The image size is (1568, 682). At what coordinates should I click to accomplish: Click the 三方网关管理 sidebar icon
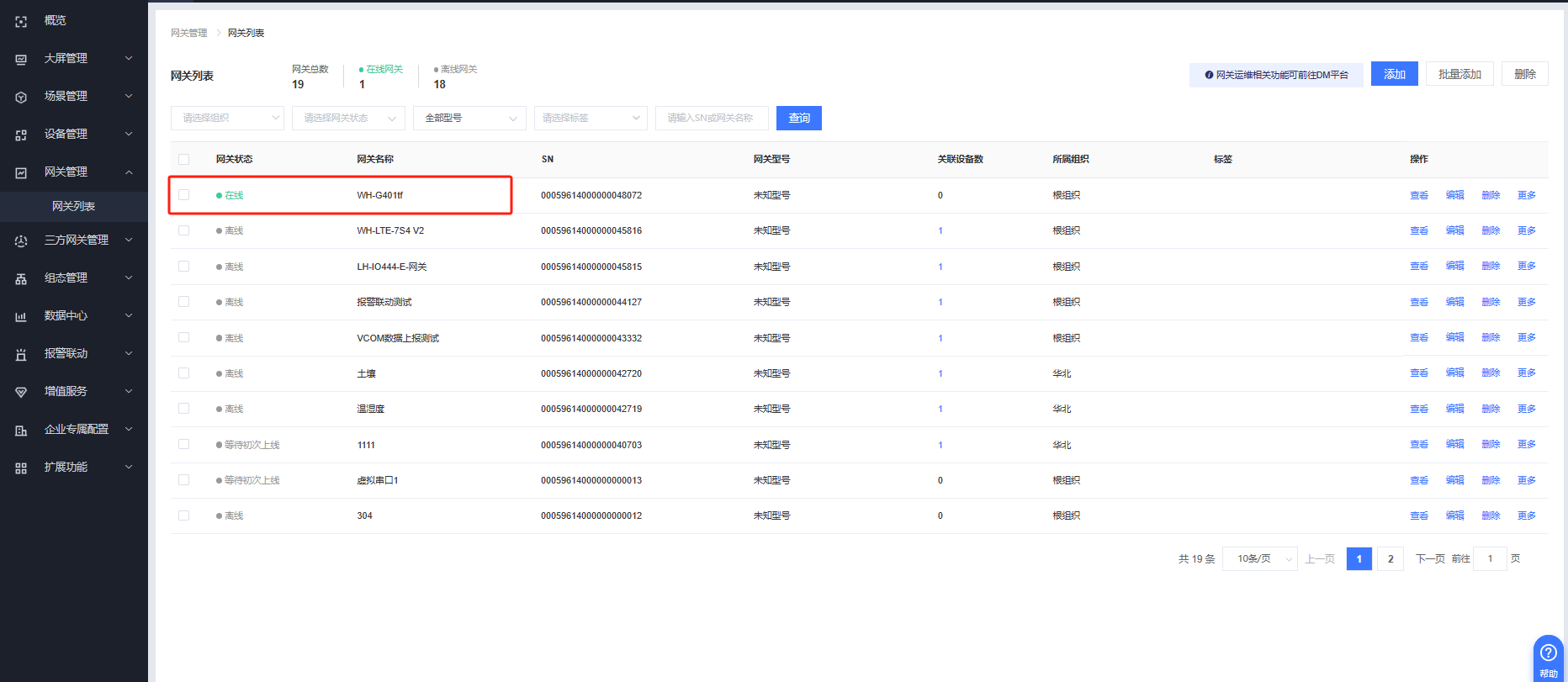[21, 241]
